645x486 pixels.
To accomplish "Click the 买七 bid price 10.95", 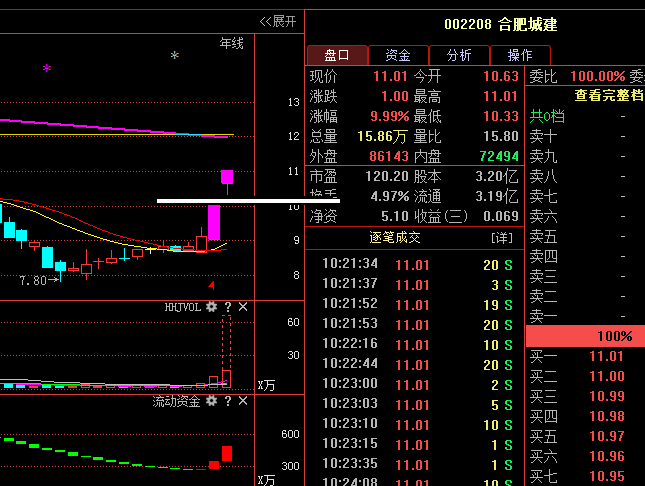I will click(607, 476).
